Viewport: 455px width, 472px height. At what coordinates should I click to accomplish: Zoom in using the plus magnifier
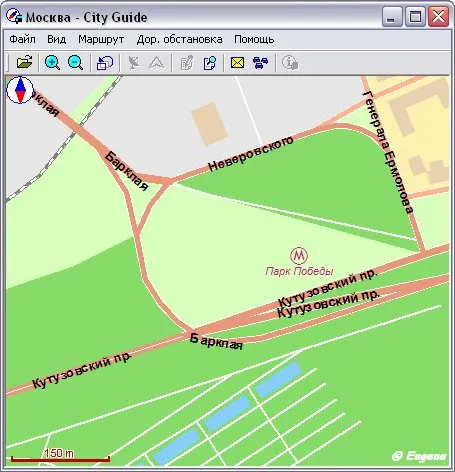[x=52, y=62]
